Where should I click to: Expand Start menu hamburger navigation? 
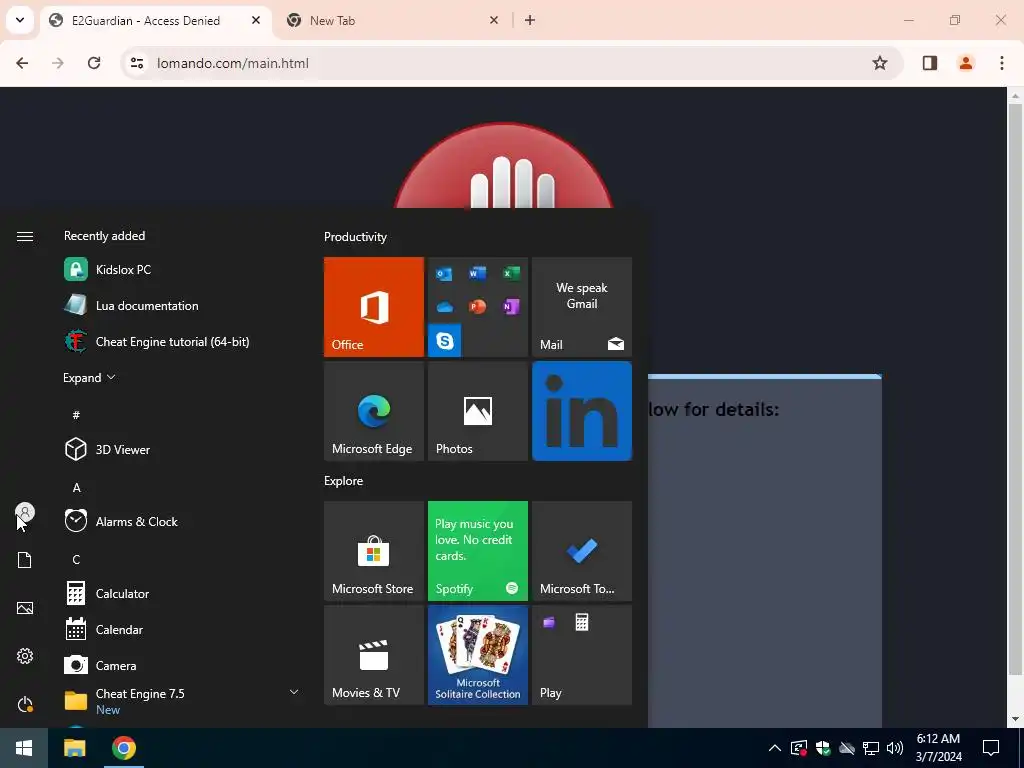click(x=25, y=236)
